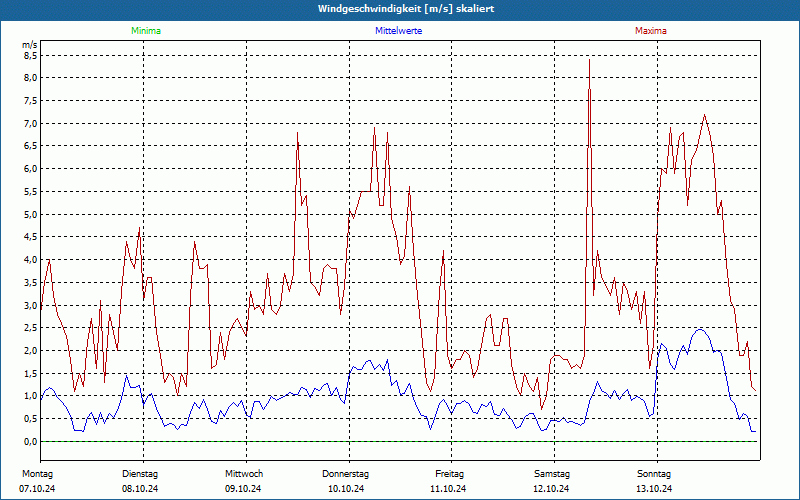Click the 8,5 y-axis value
Image resolution: width=800 pixels, height=500 pixels.
31,55
